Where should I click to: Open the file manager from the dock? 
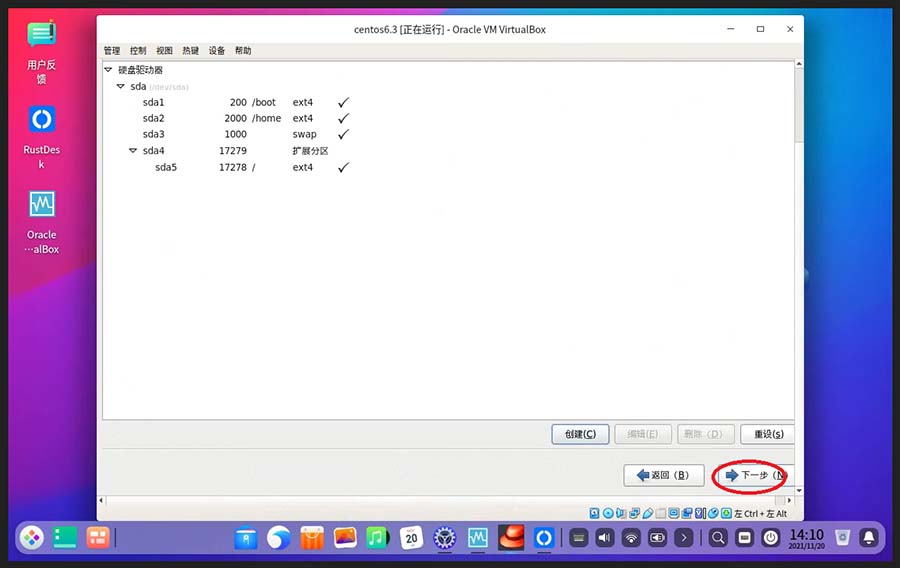246,538
